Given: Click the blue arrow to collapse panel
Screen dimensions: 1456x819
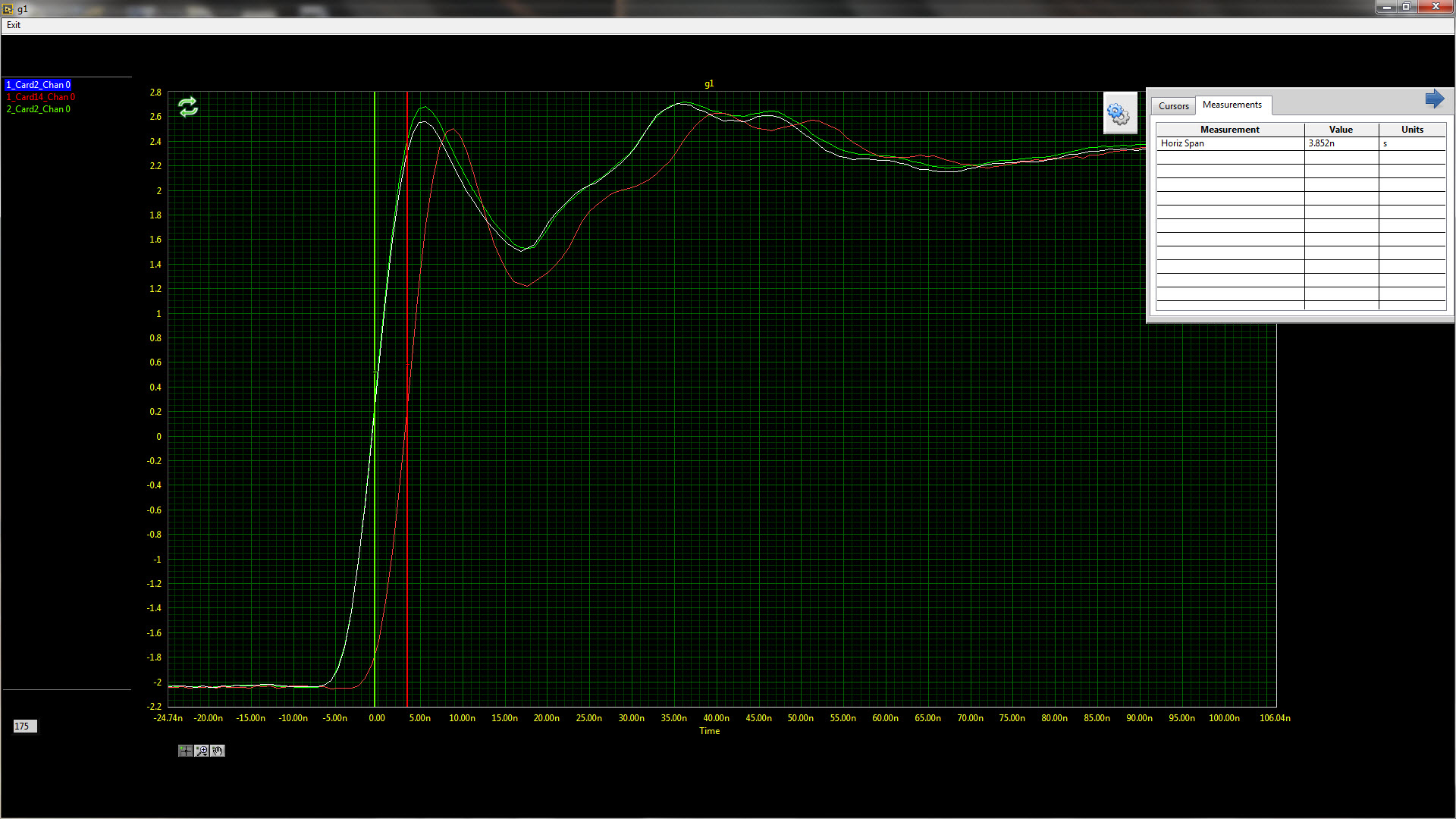Looking at the screenshot, I should 1435,99.
